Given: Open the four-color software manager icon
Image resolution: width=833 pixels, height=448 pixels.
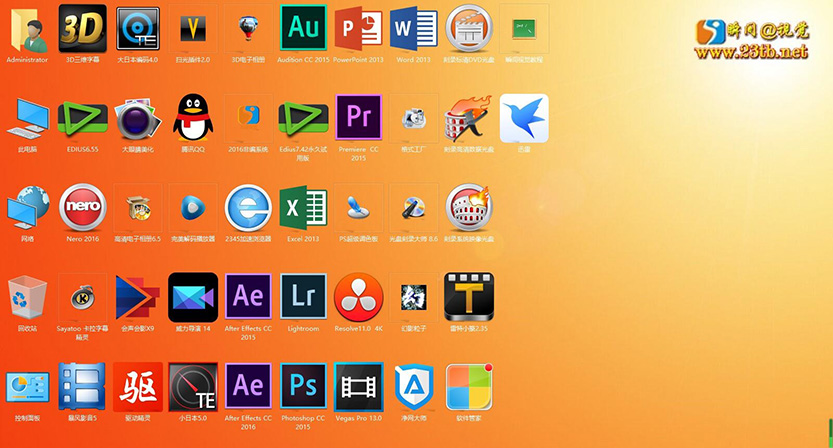Looking at the screenshot, I should 469,387.
